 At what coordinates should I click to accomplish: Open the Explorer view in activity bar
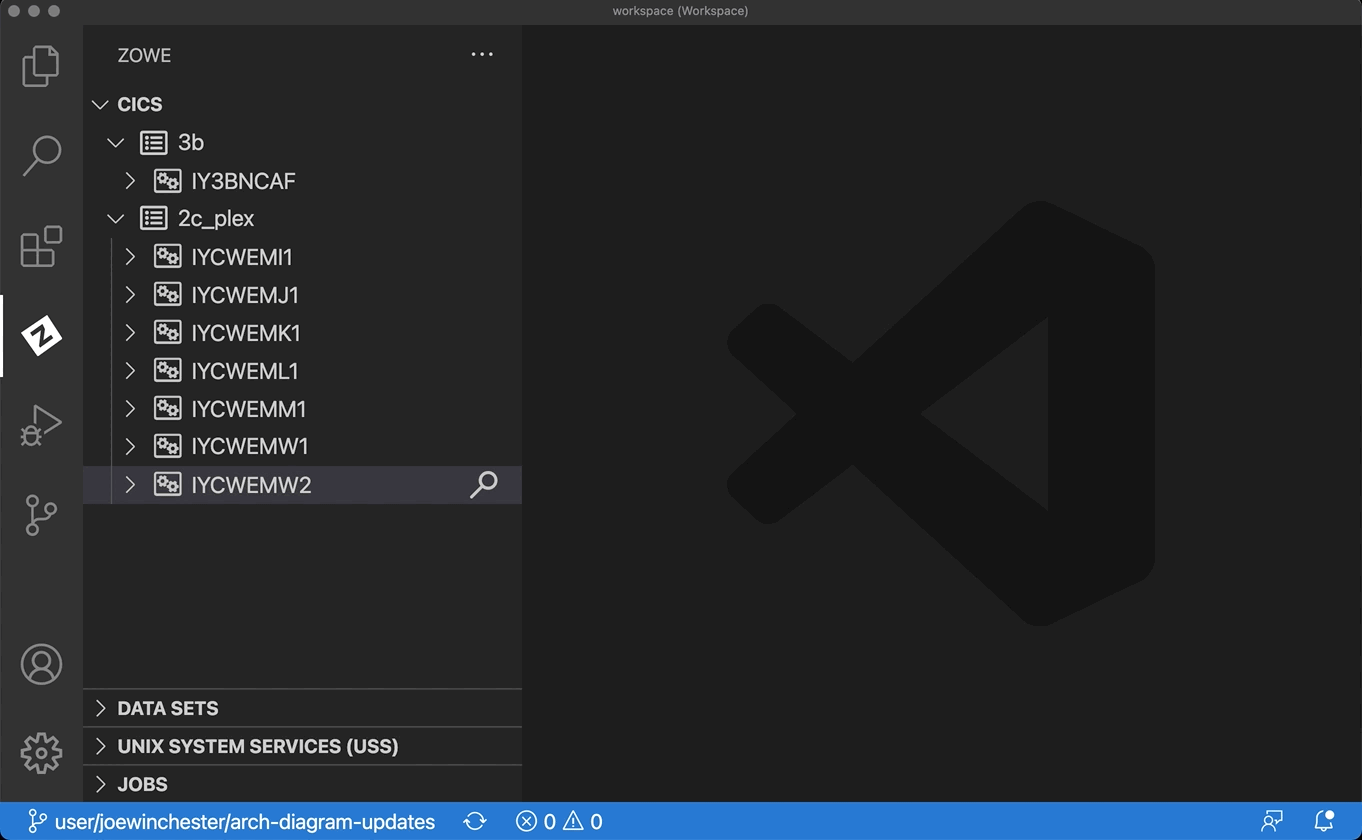pyautogui.click(x=41, y=66)
